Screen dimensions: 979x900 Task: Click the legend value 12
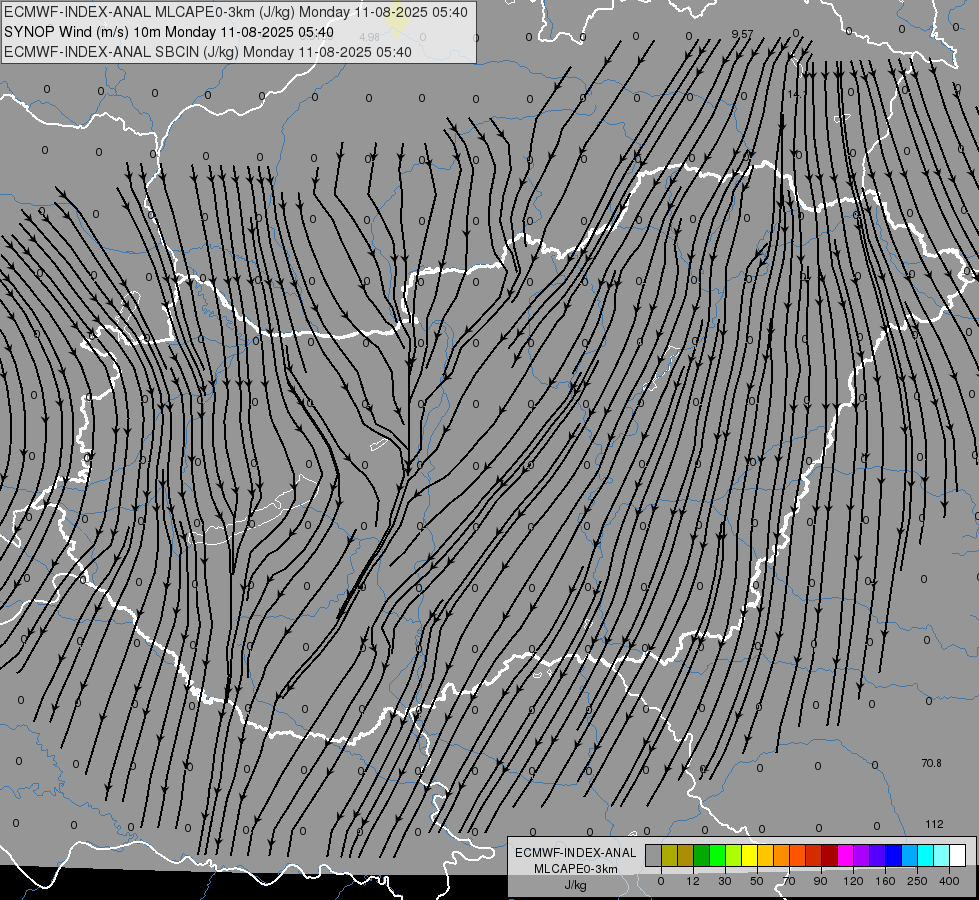[x=693, y=881]
